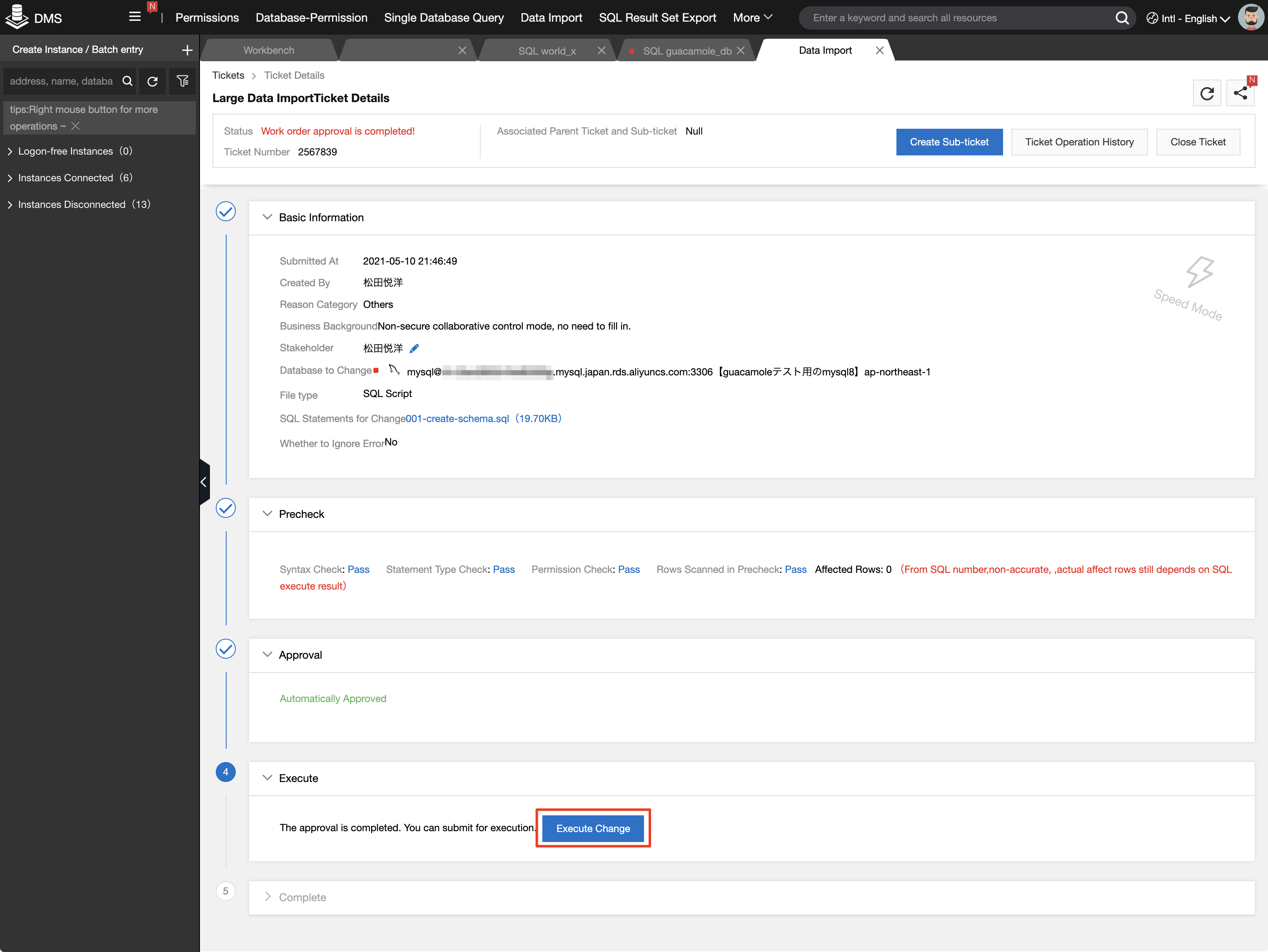Click the language globe icon
The height and width of the screenshot is (952, 1268).
click(1152, 18)
